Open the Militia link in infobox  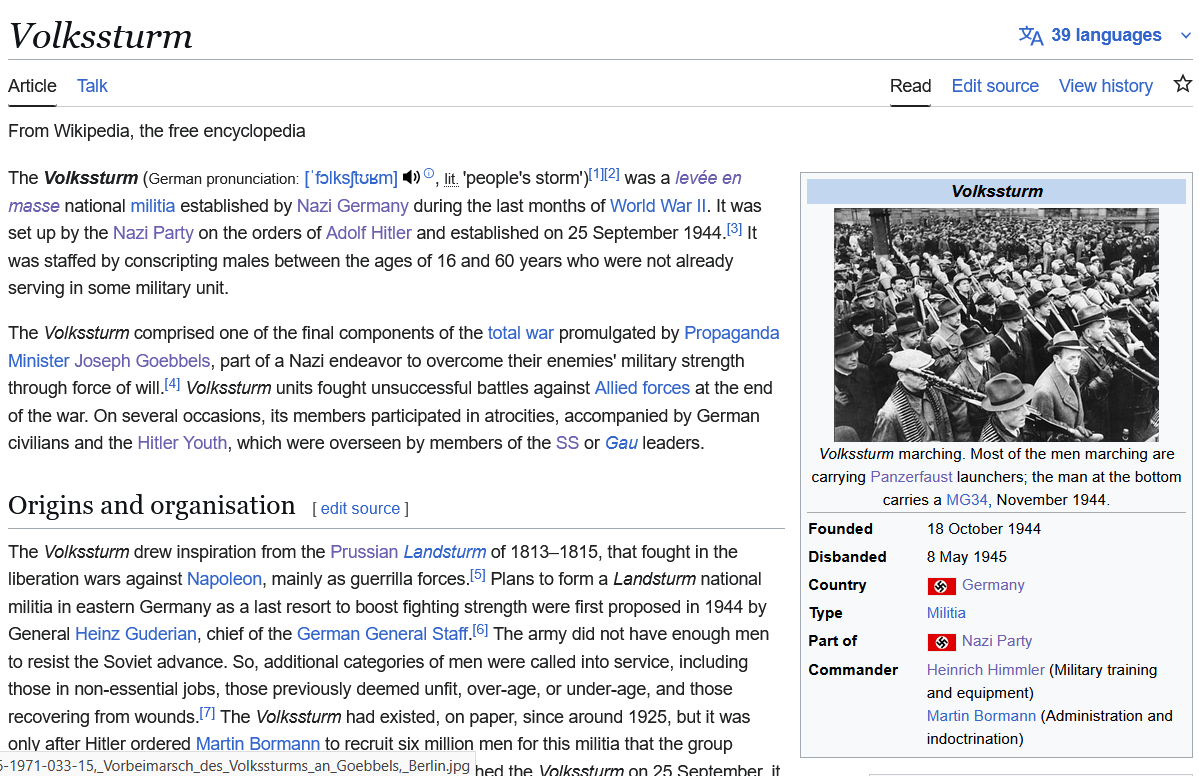coord(946,613)
